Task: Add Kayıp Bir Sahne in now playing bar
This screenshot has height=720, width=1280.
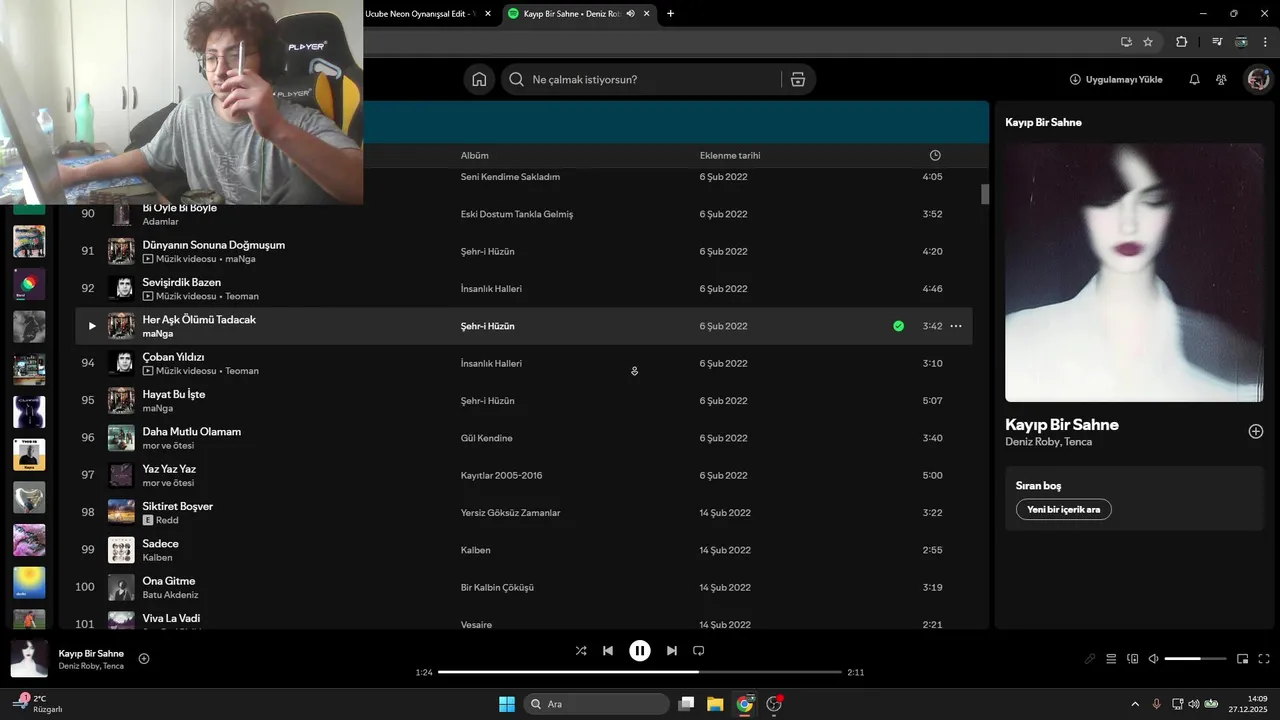Action: click(144, 658)
